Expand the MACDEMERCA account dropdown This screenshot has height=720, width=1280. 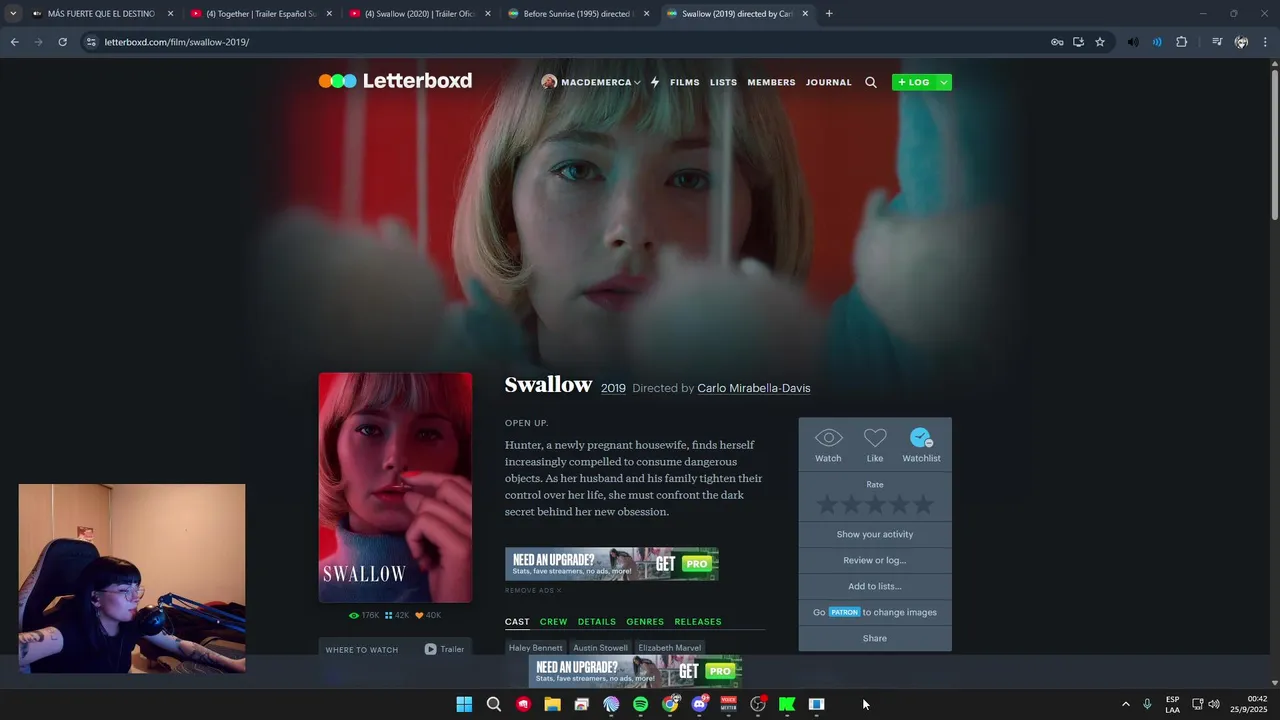(x=591, y=82)
